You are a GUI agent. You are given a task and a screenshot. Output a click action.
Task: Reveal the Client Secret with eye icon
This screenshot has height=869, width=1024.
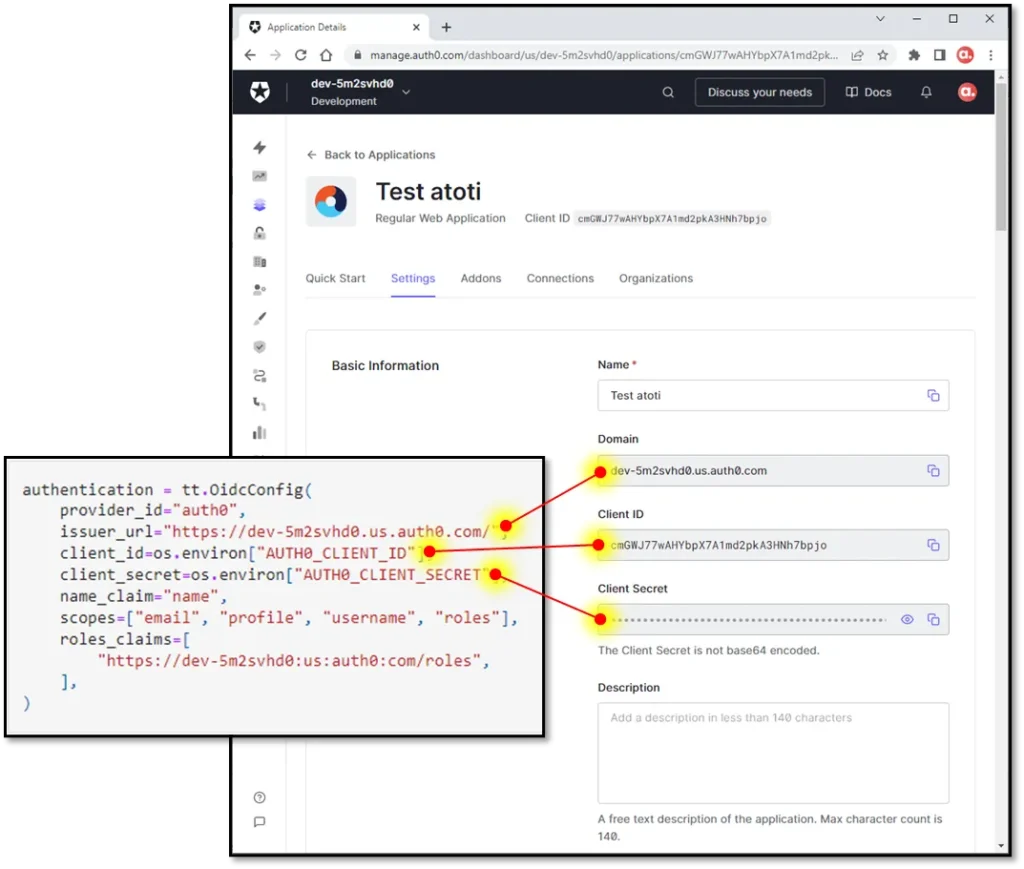(x=907, y=620)
